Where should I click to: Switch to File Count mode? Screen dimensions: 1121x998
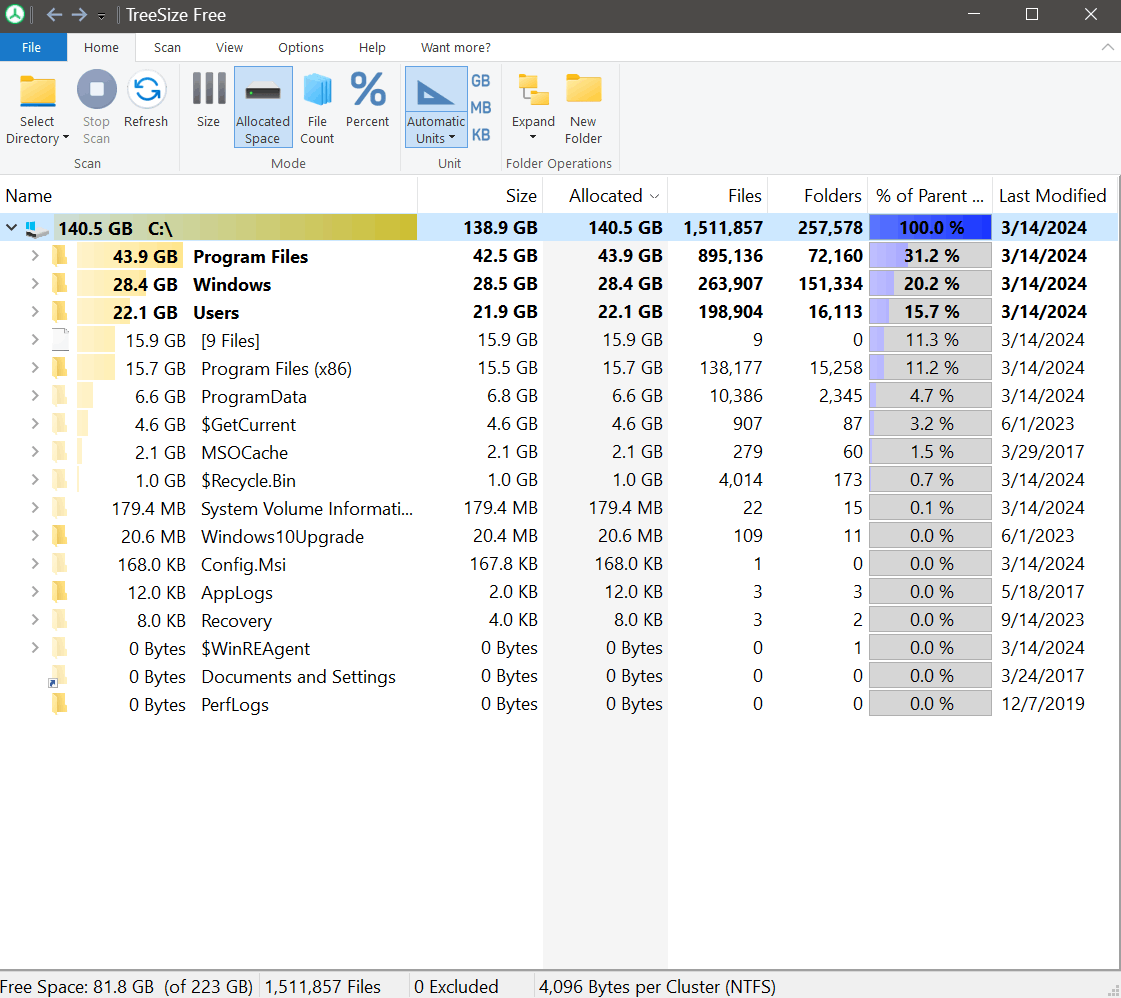coord(317,107)
